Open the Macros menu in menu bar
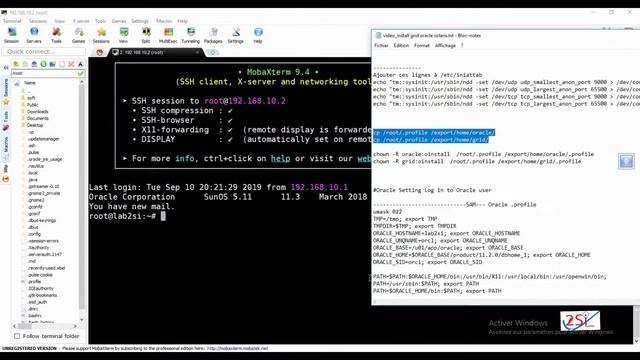Screen dimensions: 640x360 pos(164,21)
